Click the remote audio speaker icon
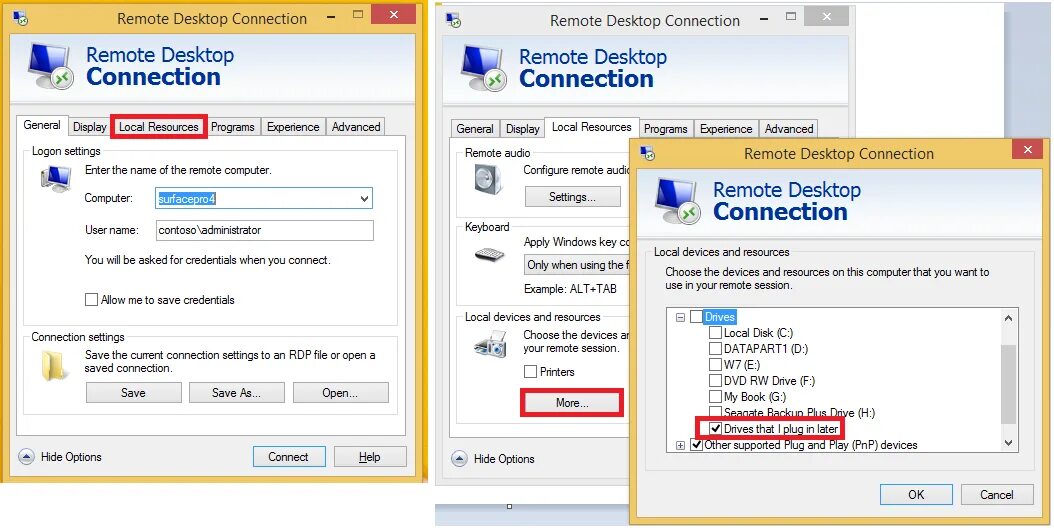Screen dimensions: 1054x528 (488, 180)
